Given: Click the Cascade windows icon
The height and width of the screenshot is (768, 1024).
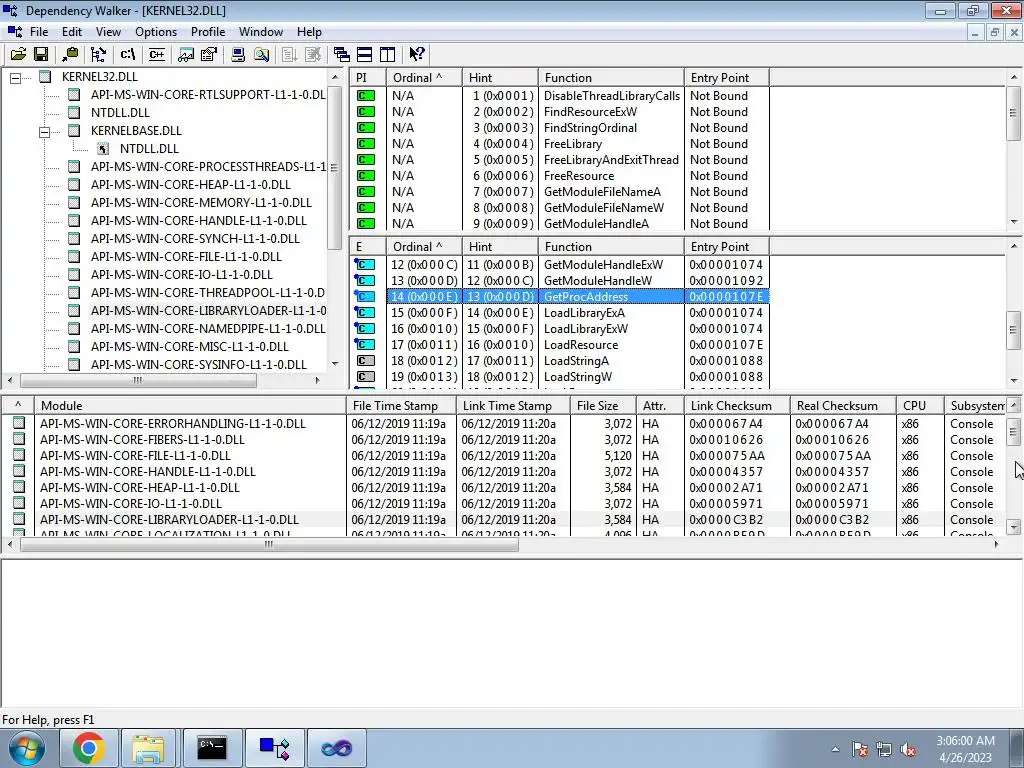Looking at the screenshot, I should pyautogui.click(x=341, y=54).
